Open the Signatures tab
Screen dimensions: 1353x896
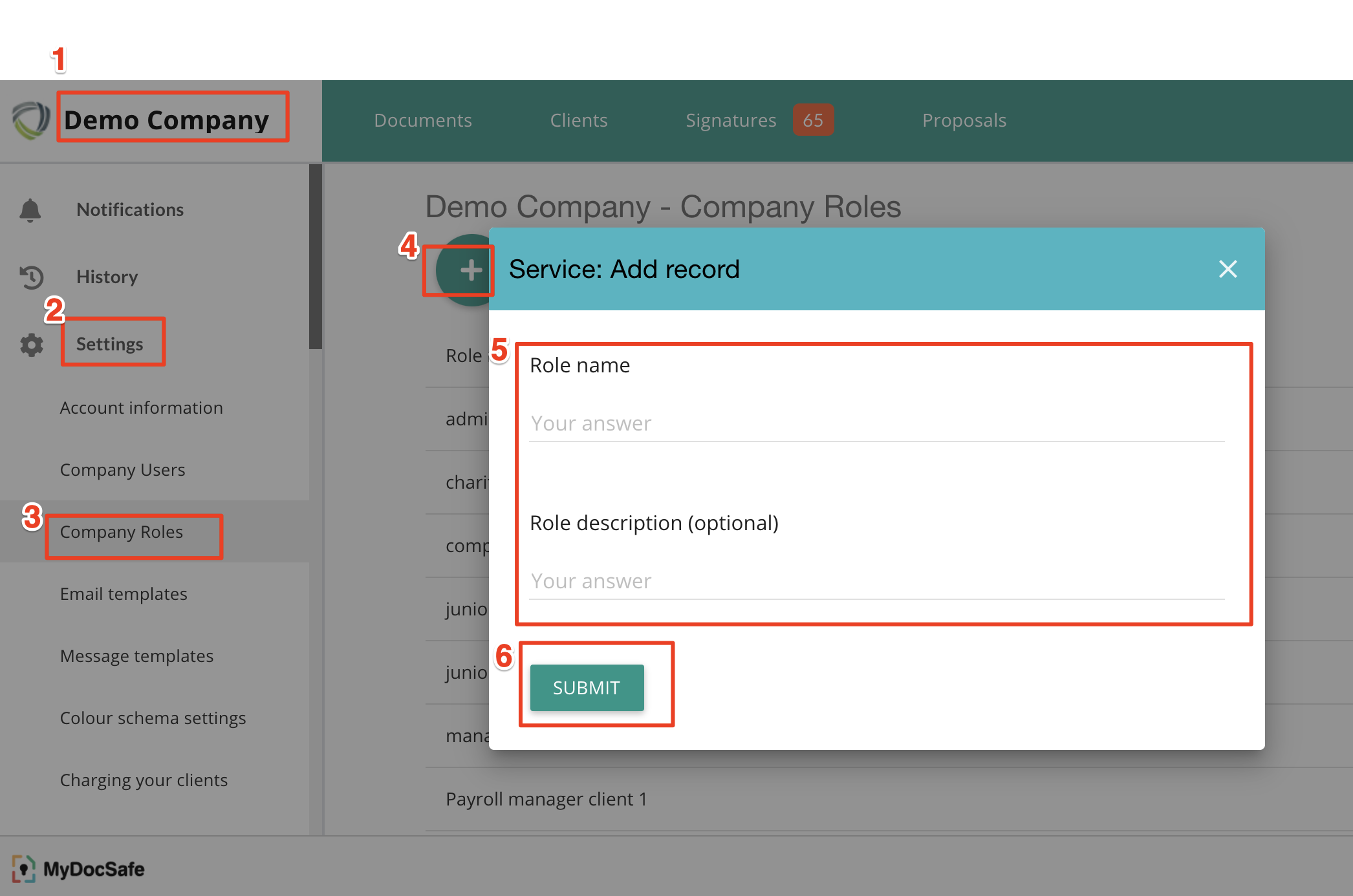[731, 120]
